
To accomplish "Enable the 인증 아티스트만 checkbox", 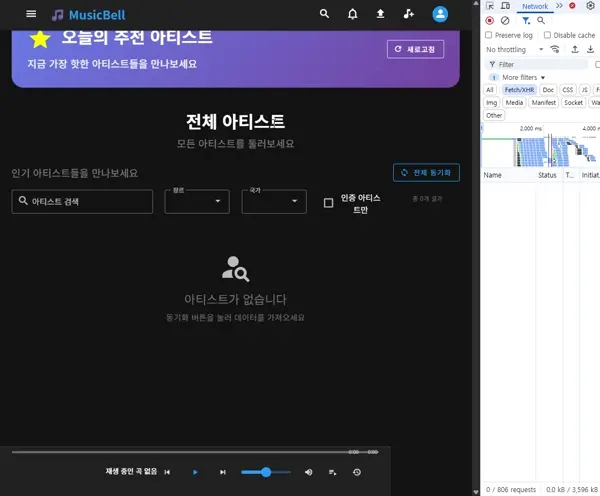I will click(328, 203).
